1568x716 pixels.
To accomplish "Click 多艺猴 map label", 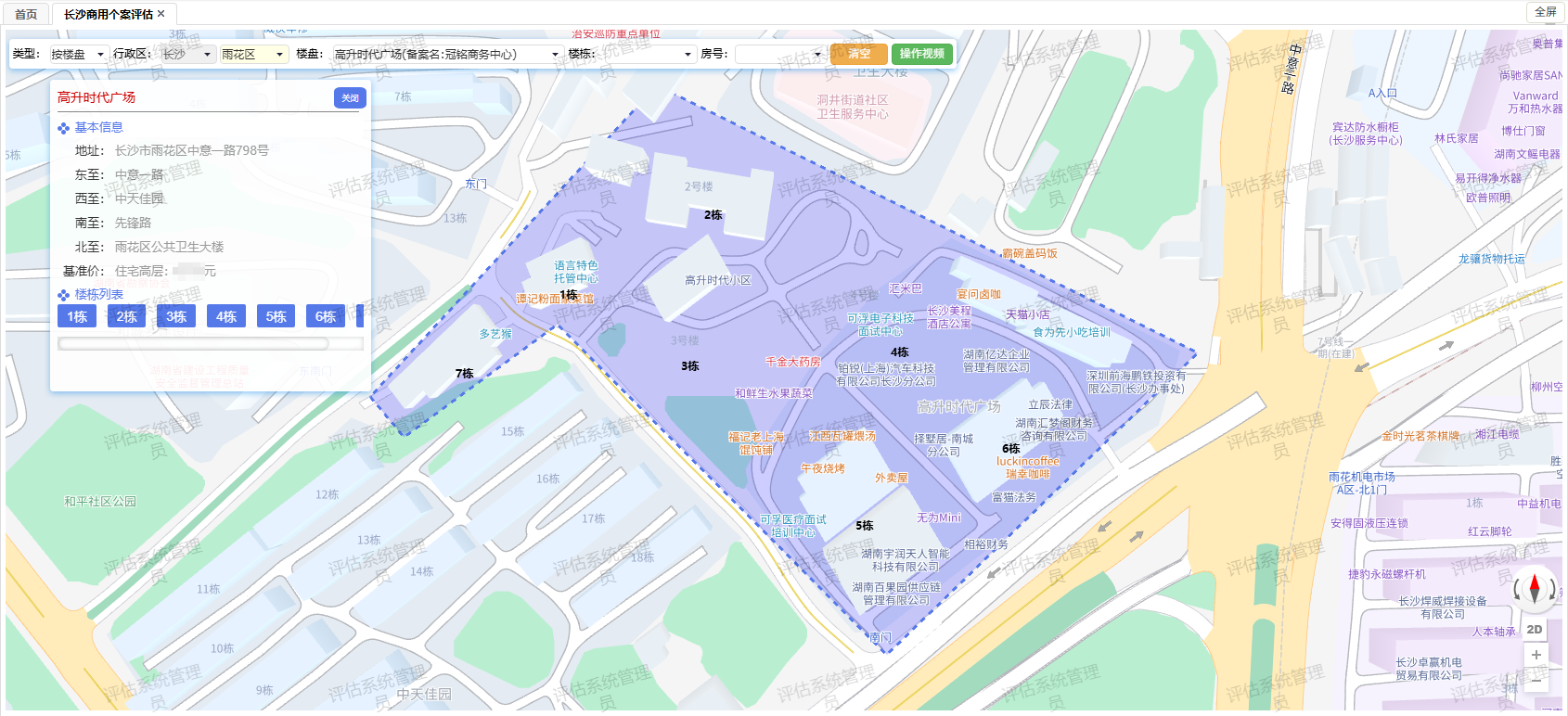I will [x=495, y=334].
